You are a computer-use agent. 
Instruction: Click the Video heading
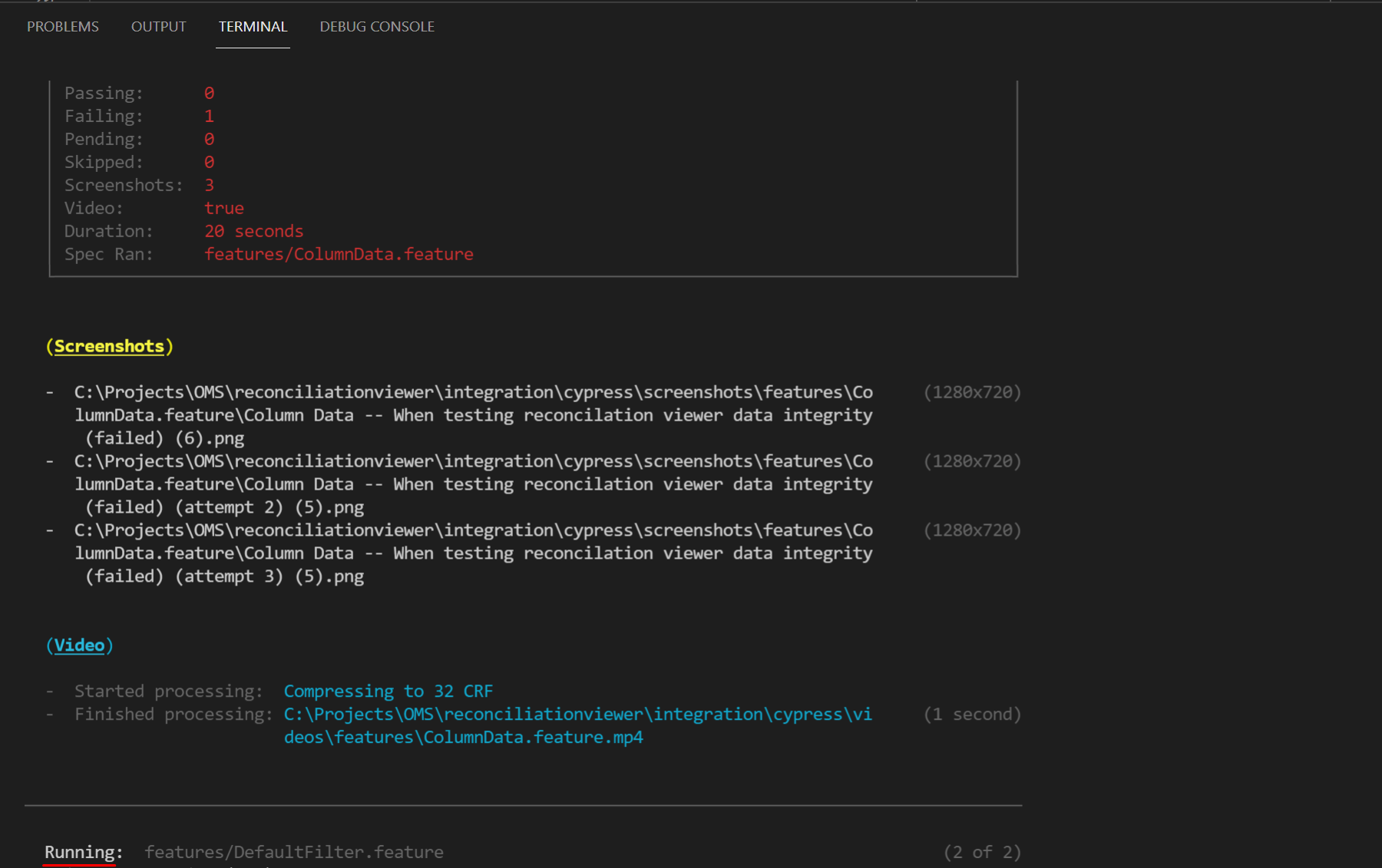click(79, 645)
